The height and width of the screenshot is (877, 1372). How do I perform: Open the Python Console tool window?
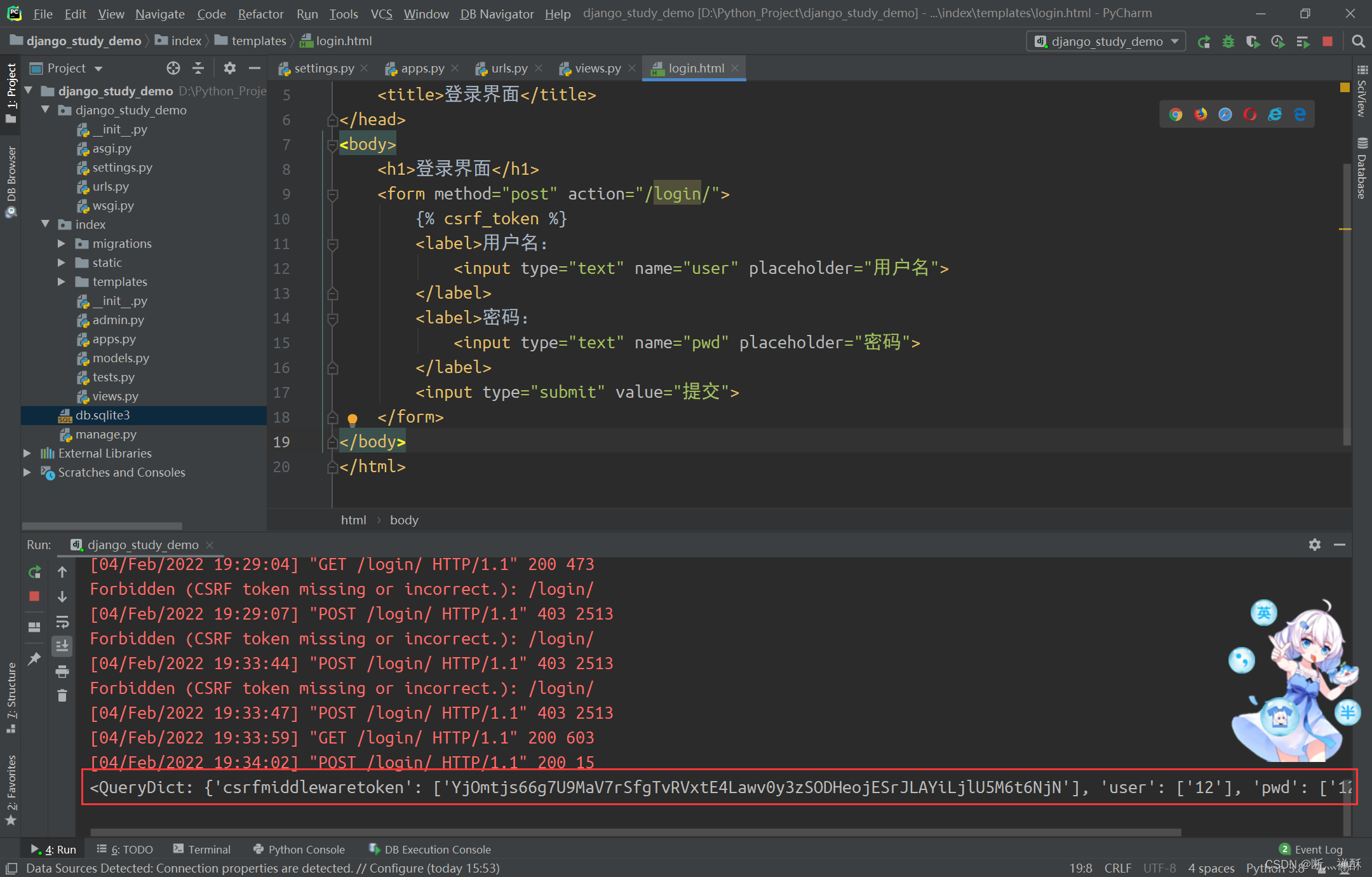299,849
